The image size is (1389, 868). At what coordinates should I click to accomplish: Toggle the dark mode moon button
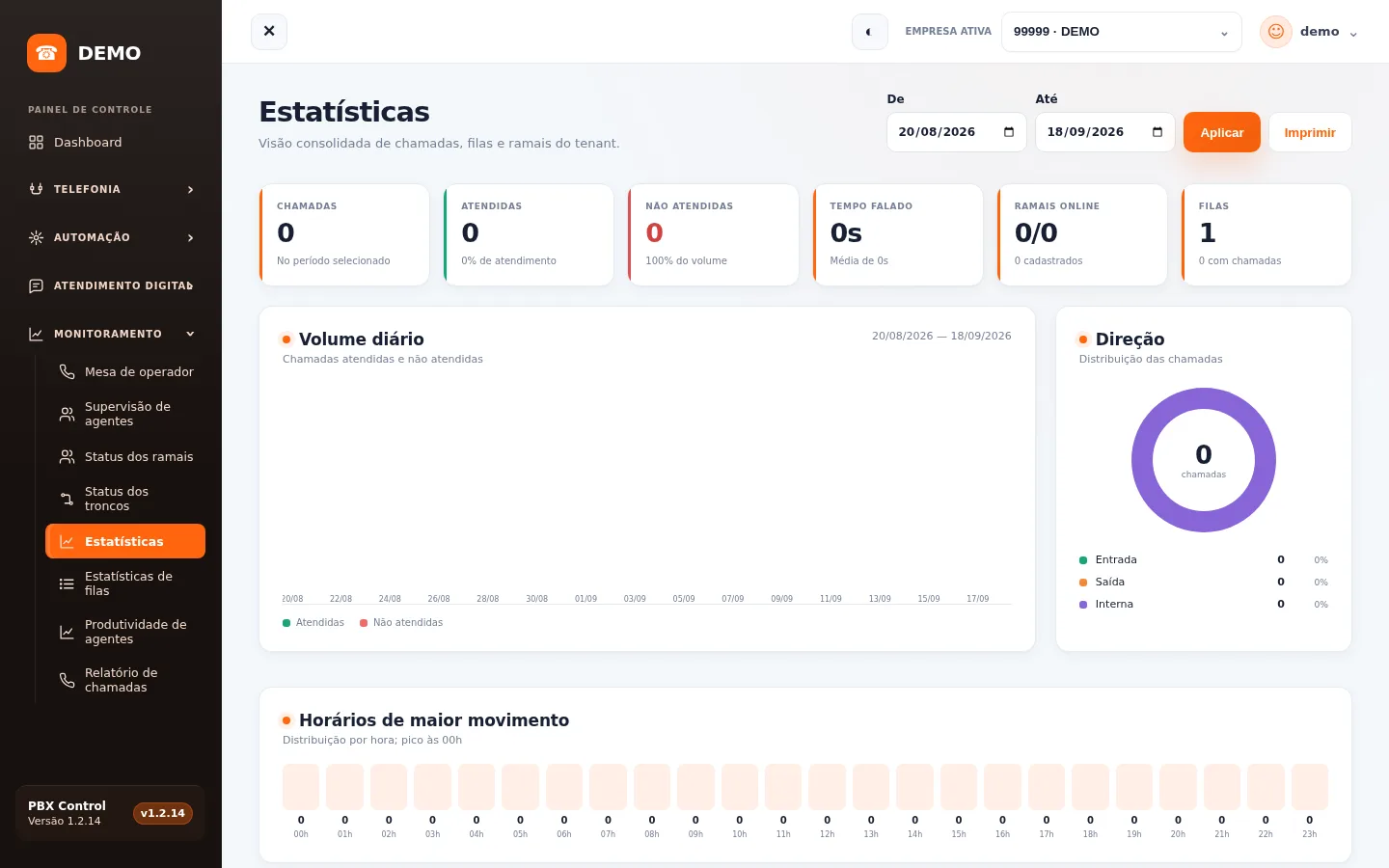[869, 32]
